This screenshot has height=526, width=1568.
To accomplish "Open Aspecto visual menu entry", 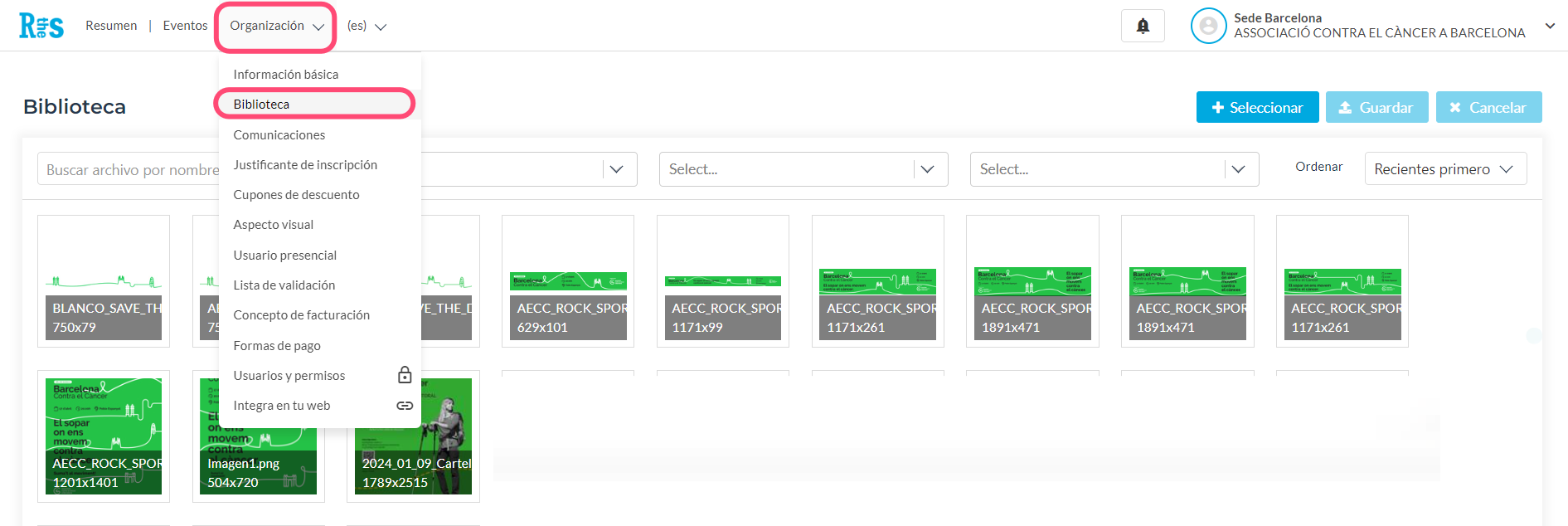I will point(320,225).
